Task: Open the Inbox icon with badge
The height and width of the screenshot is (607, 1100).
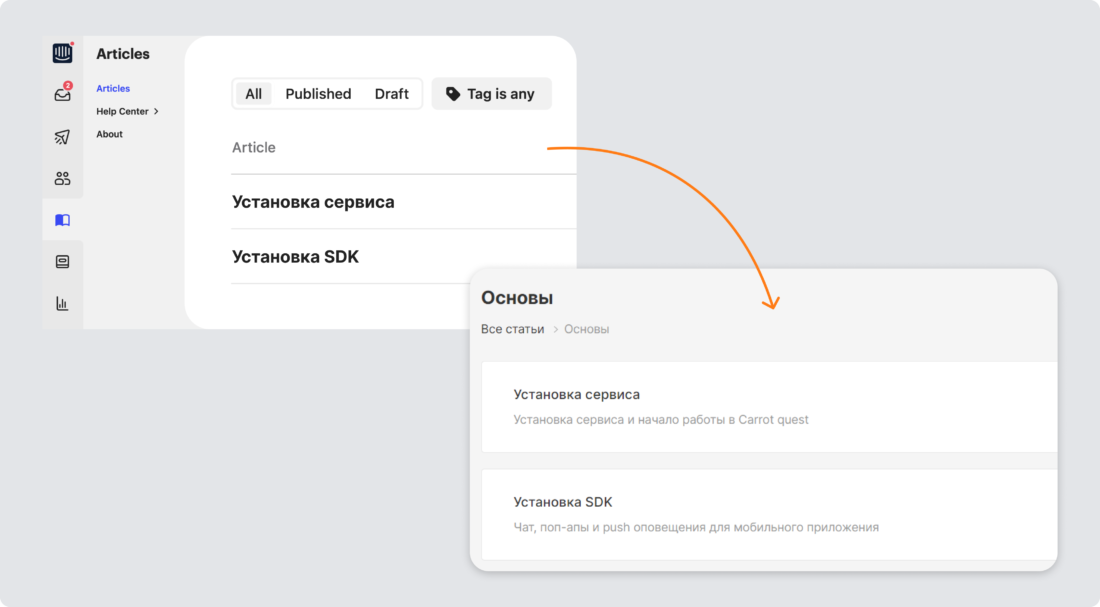Action: [62, 94]
